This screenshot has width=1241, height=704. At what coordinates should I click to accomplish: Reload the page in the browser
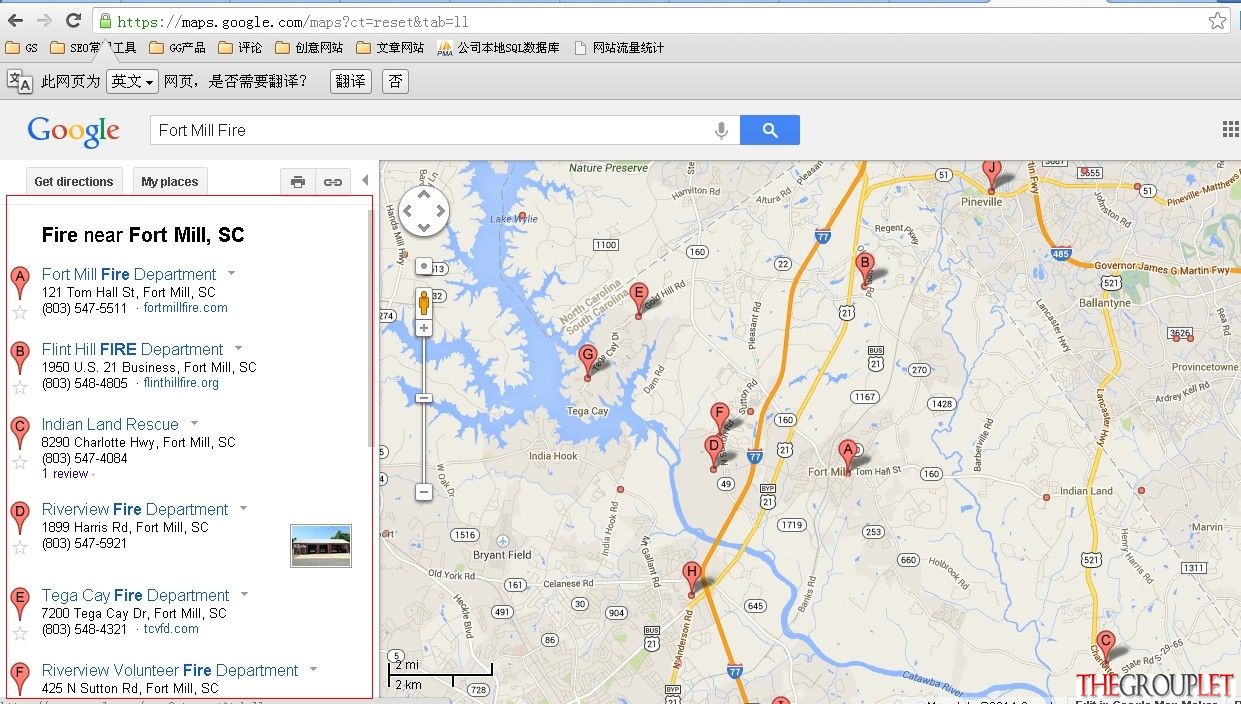(x=73, y=20)
